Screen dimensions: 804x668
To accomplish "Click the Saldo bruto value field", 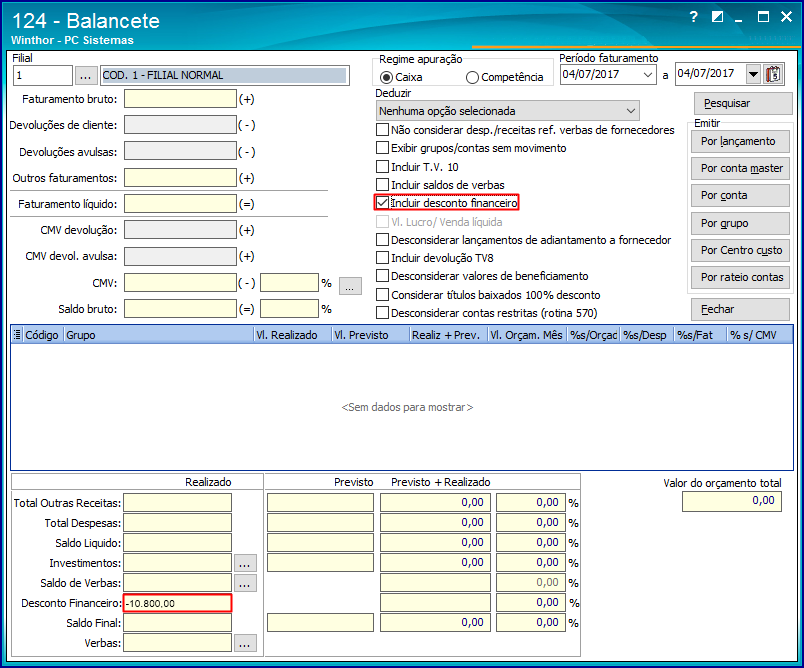I will click(180, 309).
